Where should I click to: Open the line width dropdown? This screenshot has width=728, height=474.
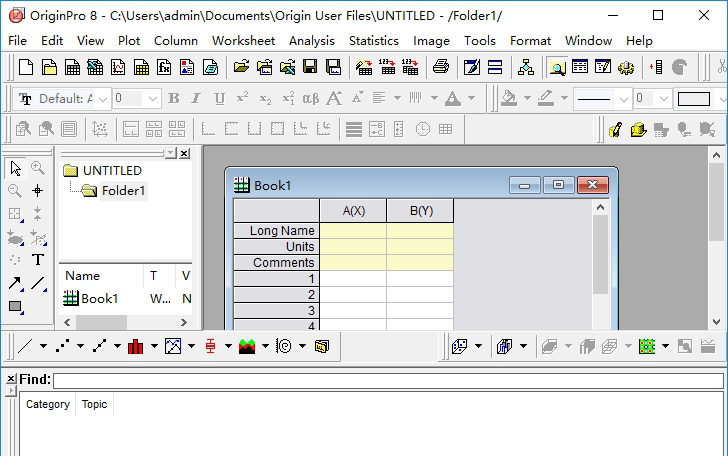click(x=663, y=99)
